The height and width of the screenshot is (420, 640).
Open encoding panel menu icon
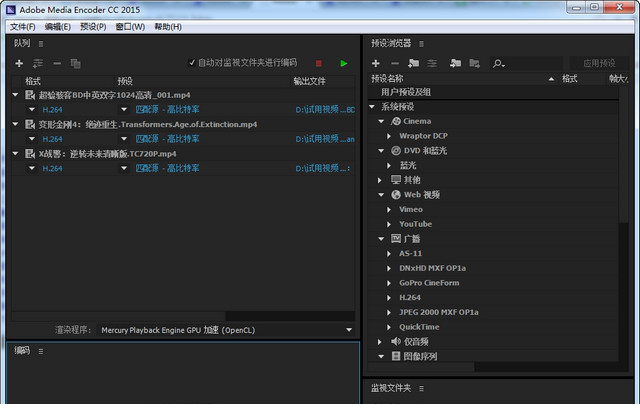pos(41,351)
